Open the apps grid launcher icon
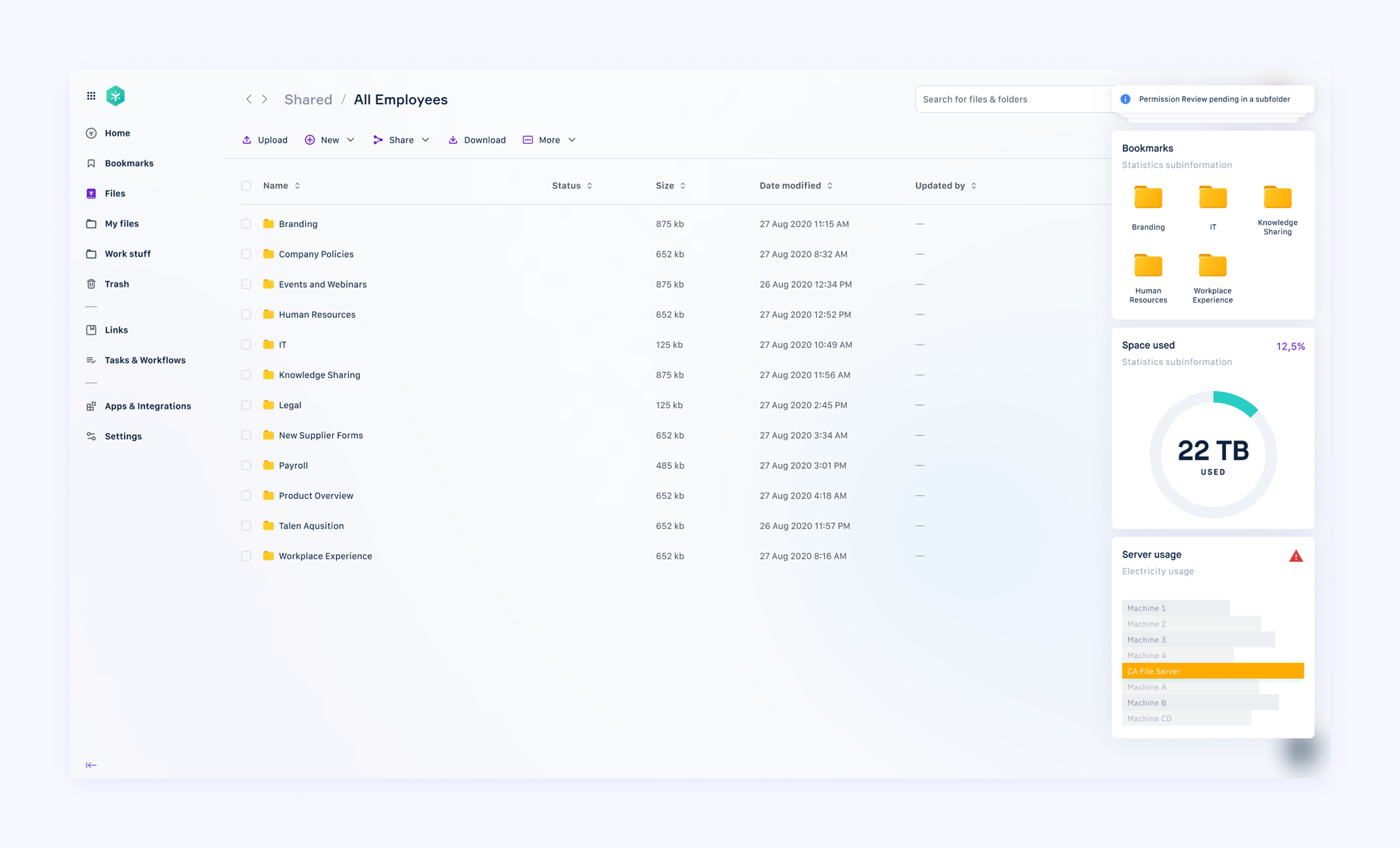Screen dimensions: 1400x848 pyautogui.click(x=91, y=95)
